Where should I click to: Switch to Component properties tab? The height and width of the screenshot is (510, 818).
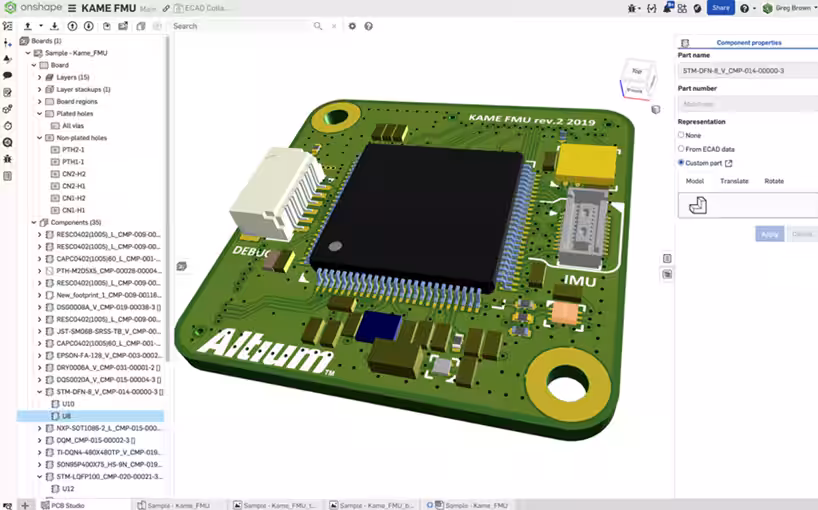[x=749, y=43]
